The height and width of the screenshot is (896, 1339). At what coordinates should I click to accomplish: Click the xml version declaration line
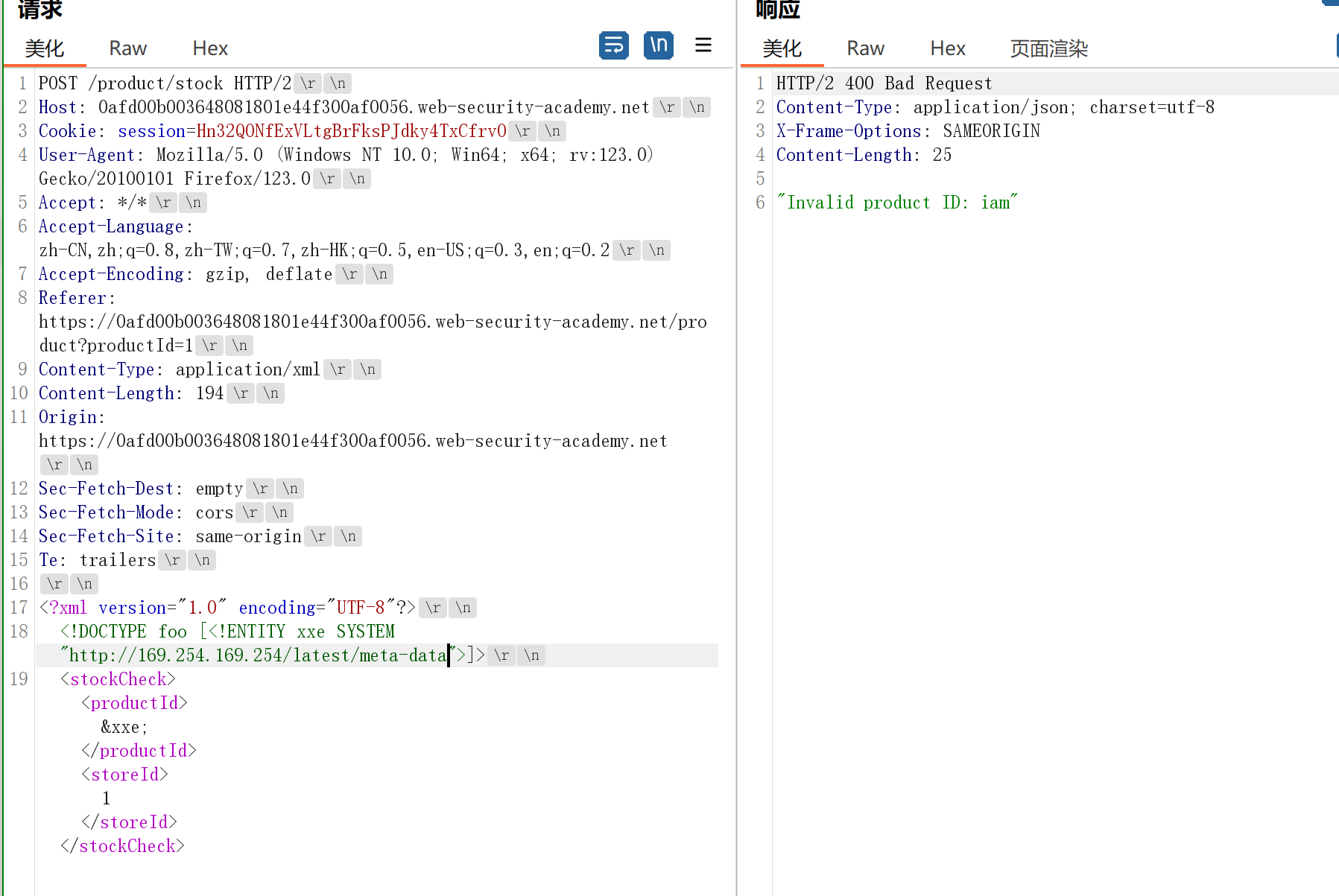(x=227, y=608)
